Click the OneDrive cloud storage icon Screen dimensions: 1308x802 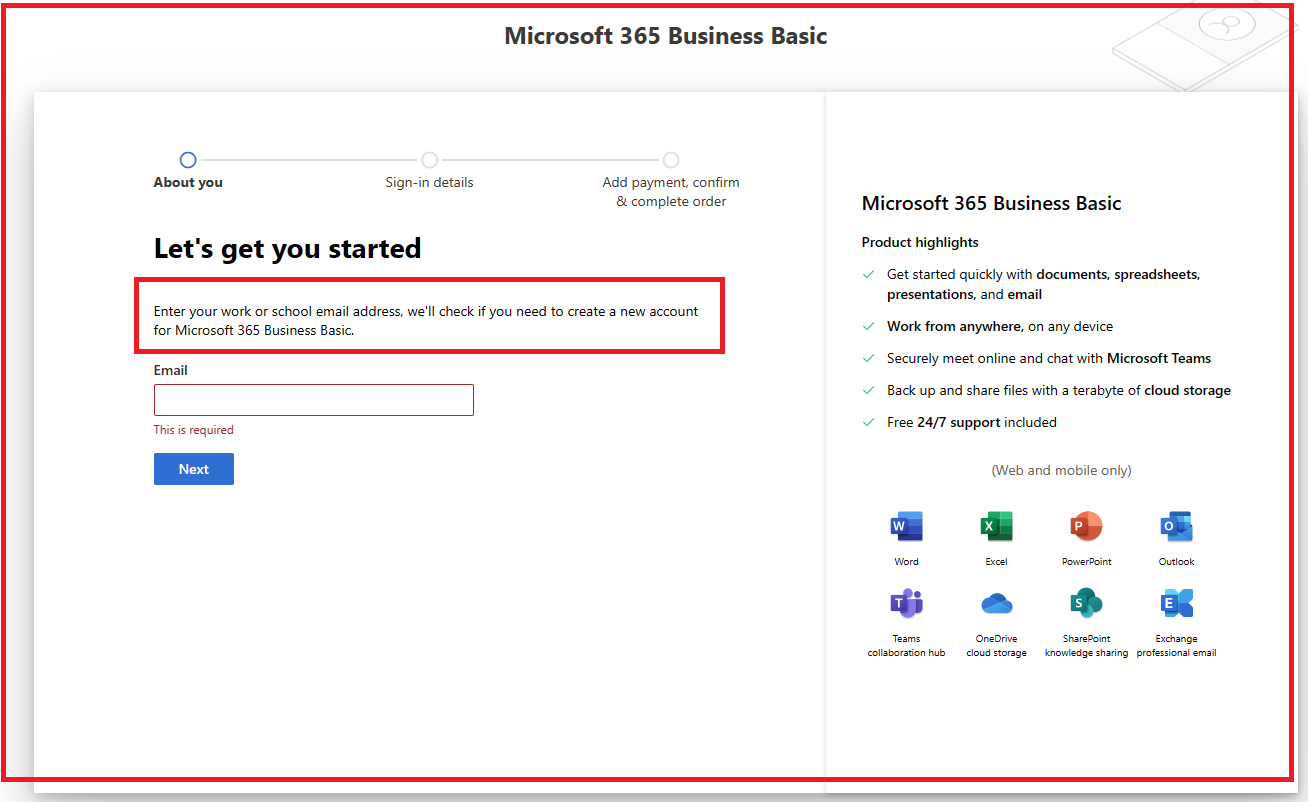996,602
